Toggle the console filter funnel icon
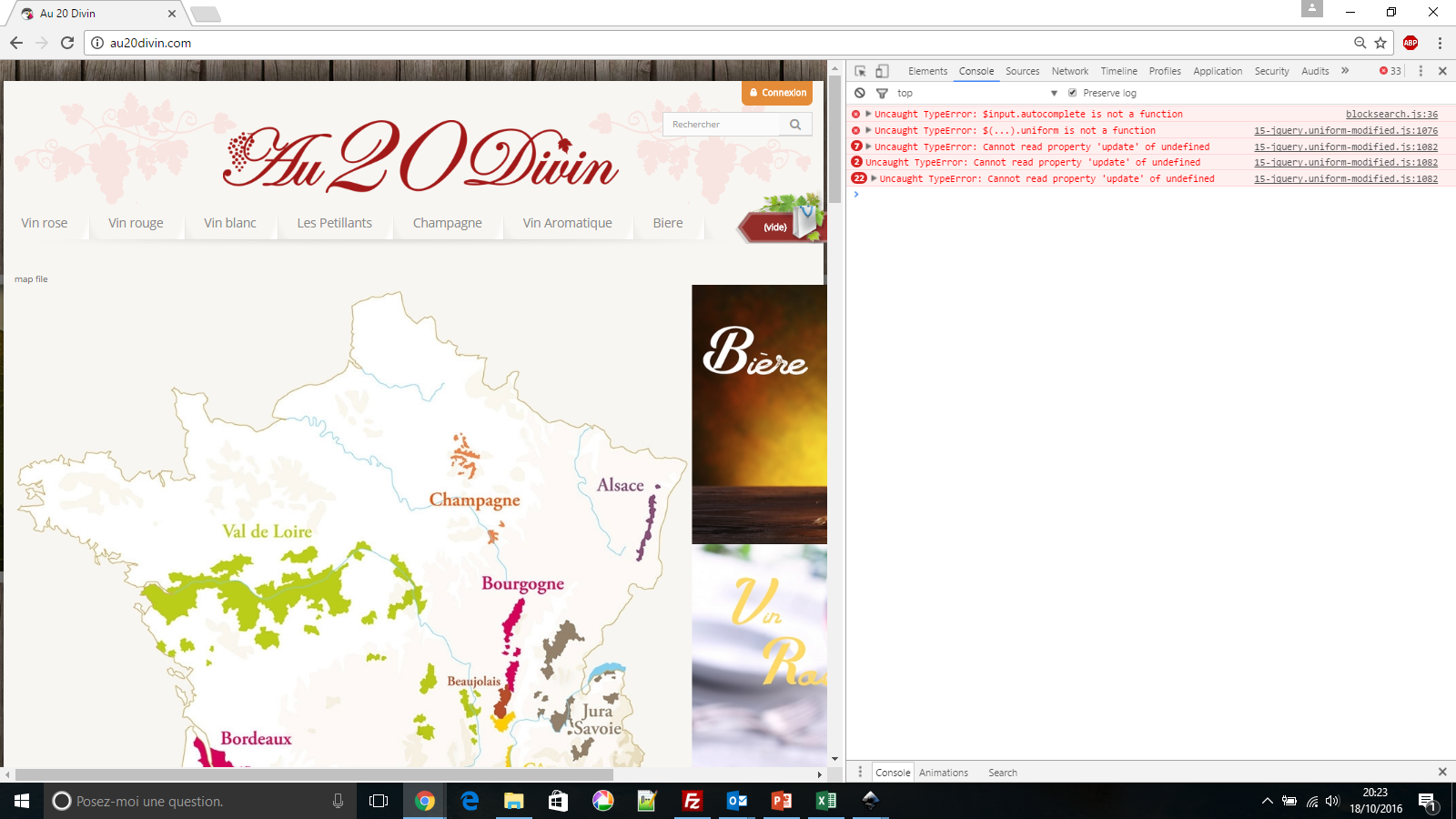The width and height of the screenshot is (1456, 819). 882,93
